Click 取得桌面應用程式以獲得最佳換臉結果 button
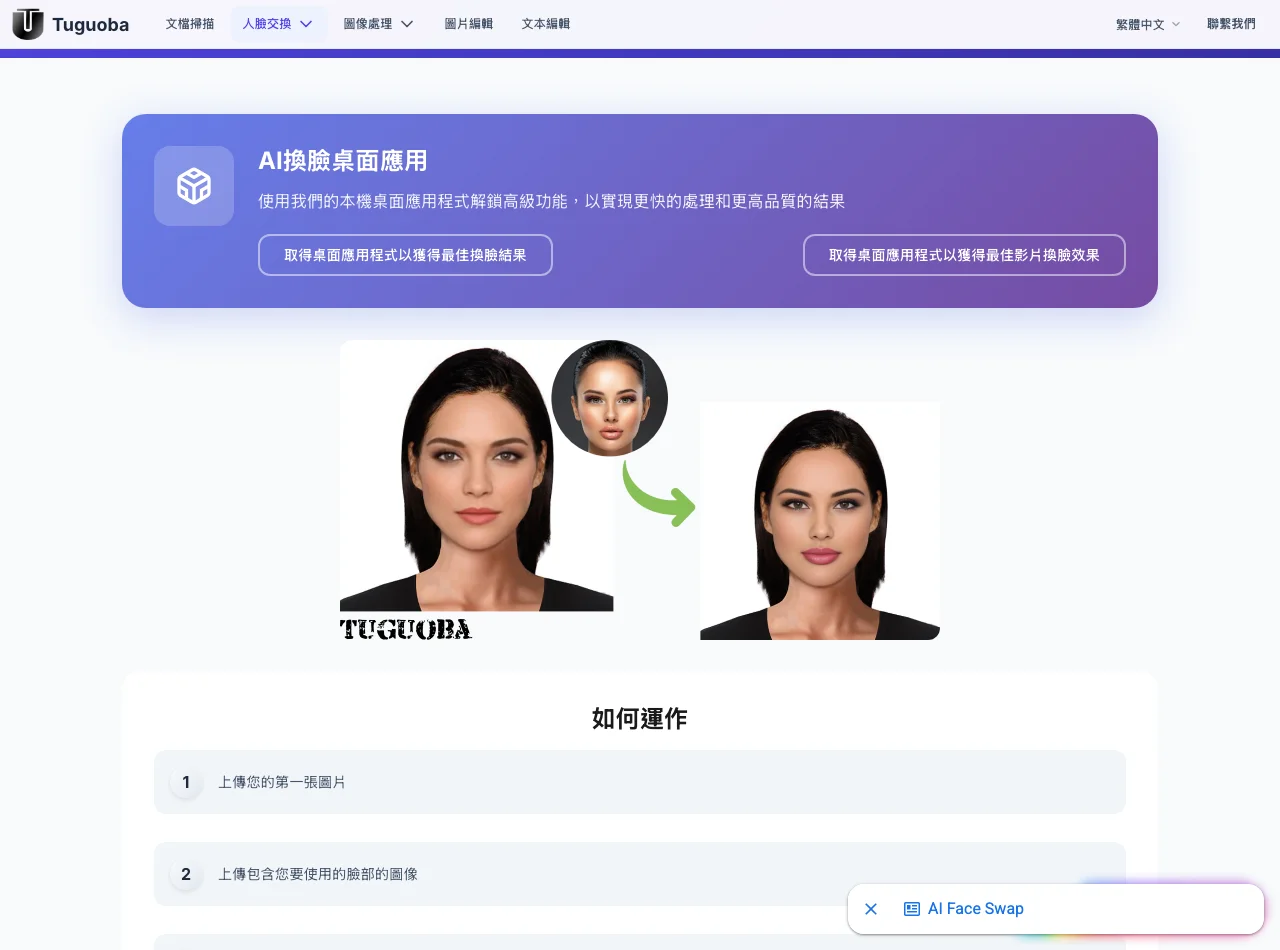The image size is (1280, 950). pos(405,255)
